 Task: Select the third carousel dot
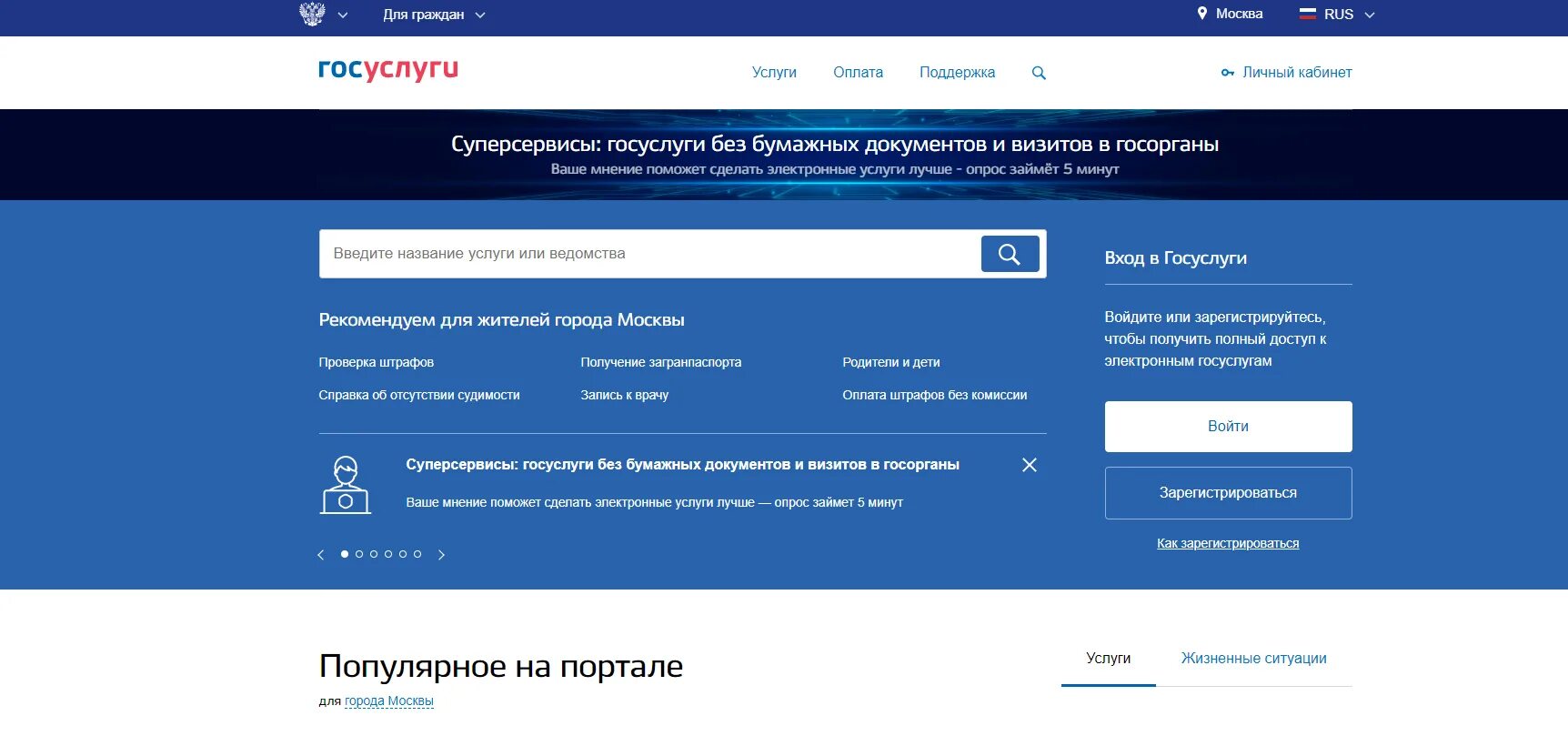(374, 554)
